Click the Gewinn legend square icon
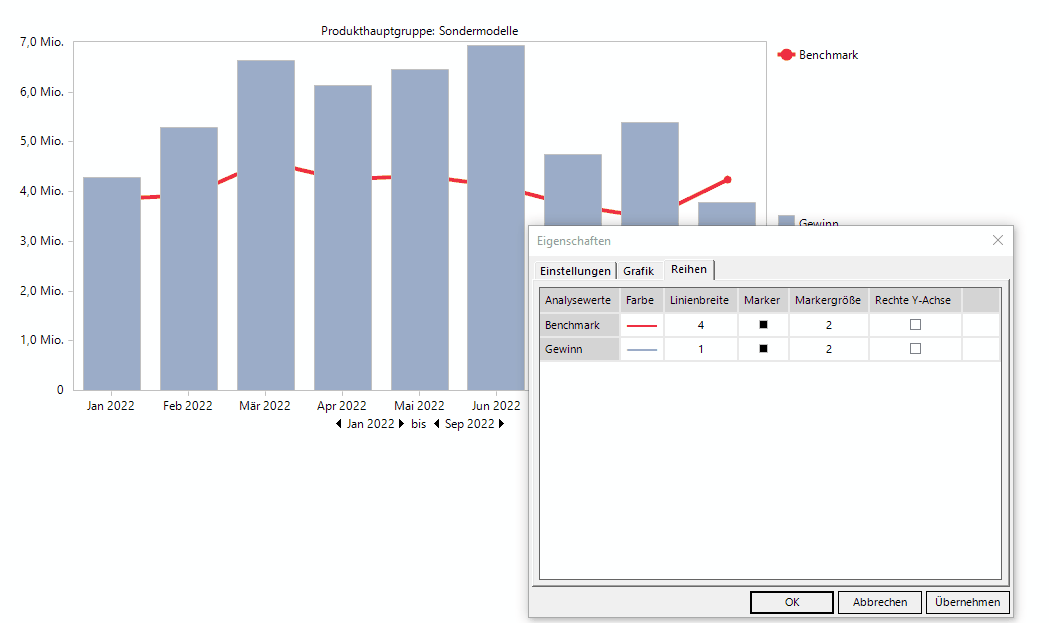This screenshot has width=1049, height=623. [x=786, y=221]
